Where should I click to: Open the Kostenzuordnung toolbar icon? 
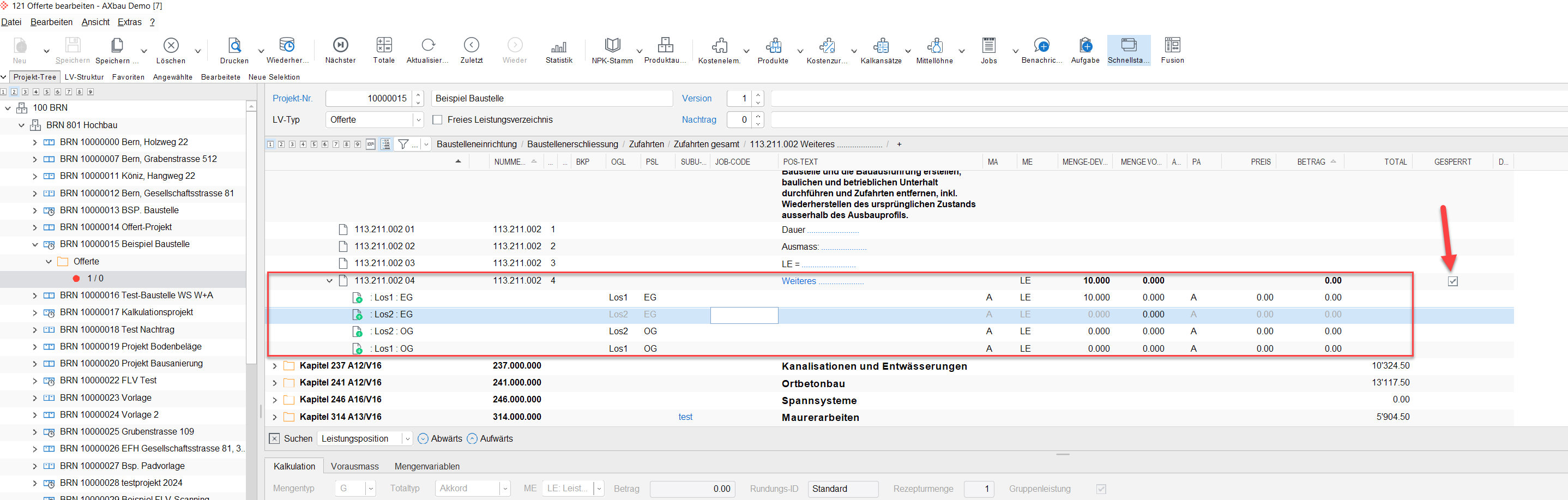point(827,46)
